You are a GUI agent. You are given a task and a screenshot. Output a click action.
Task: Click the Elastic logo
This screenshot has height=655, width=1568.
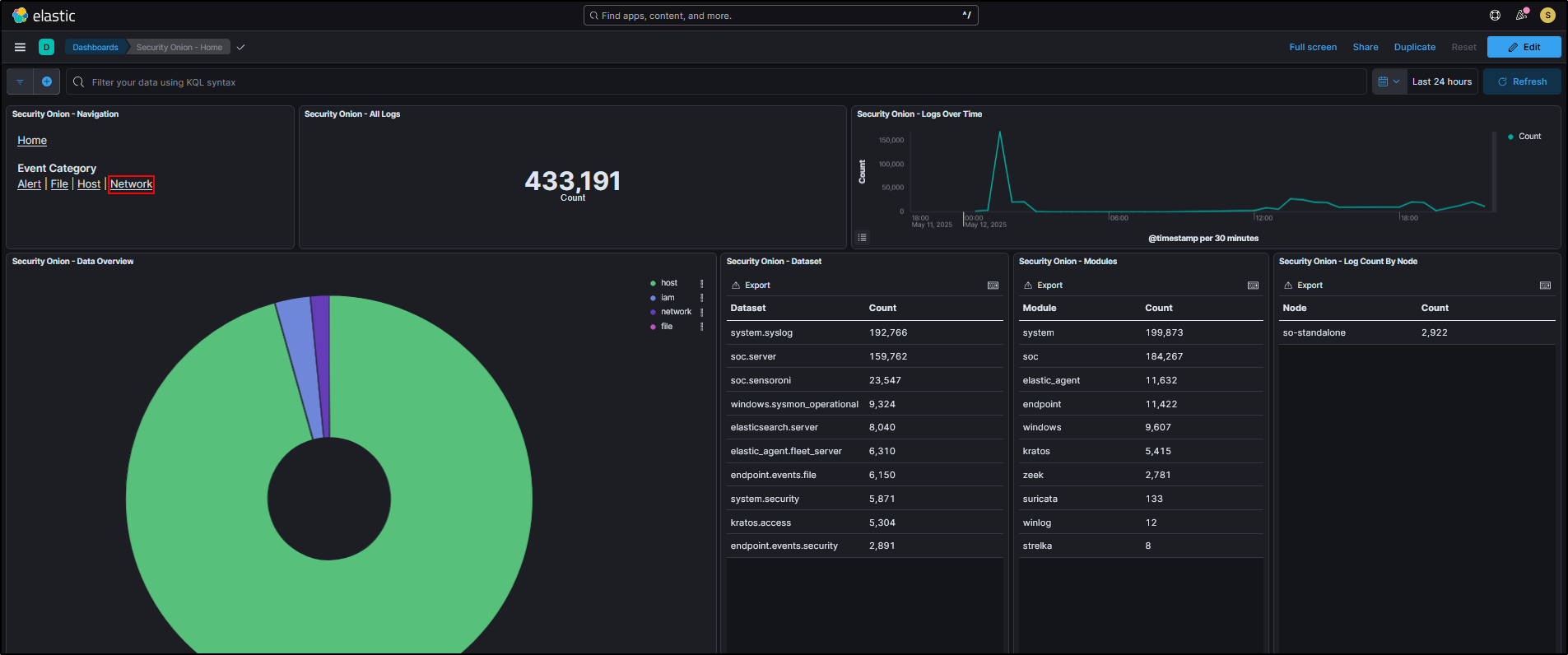pos(21,16)
